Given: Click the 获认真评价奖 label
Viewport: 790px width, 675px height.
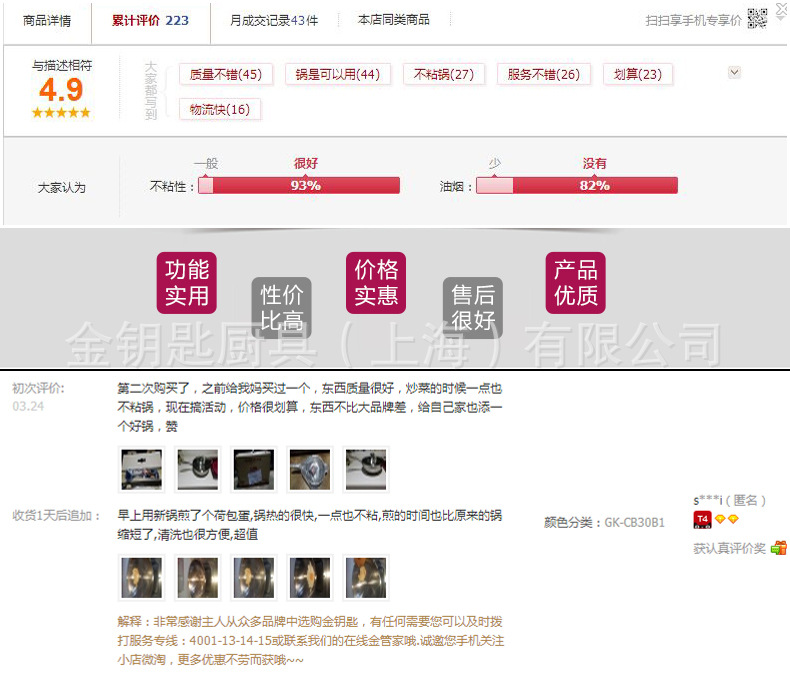Looking at the screenshot, I should pos(730,548).
